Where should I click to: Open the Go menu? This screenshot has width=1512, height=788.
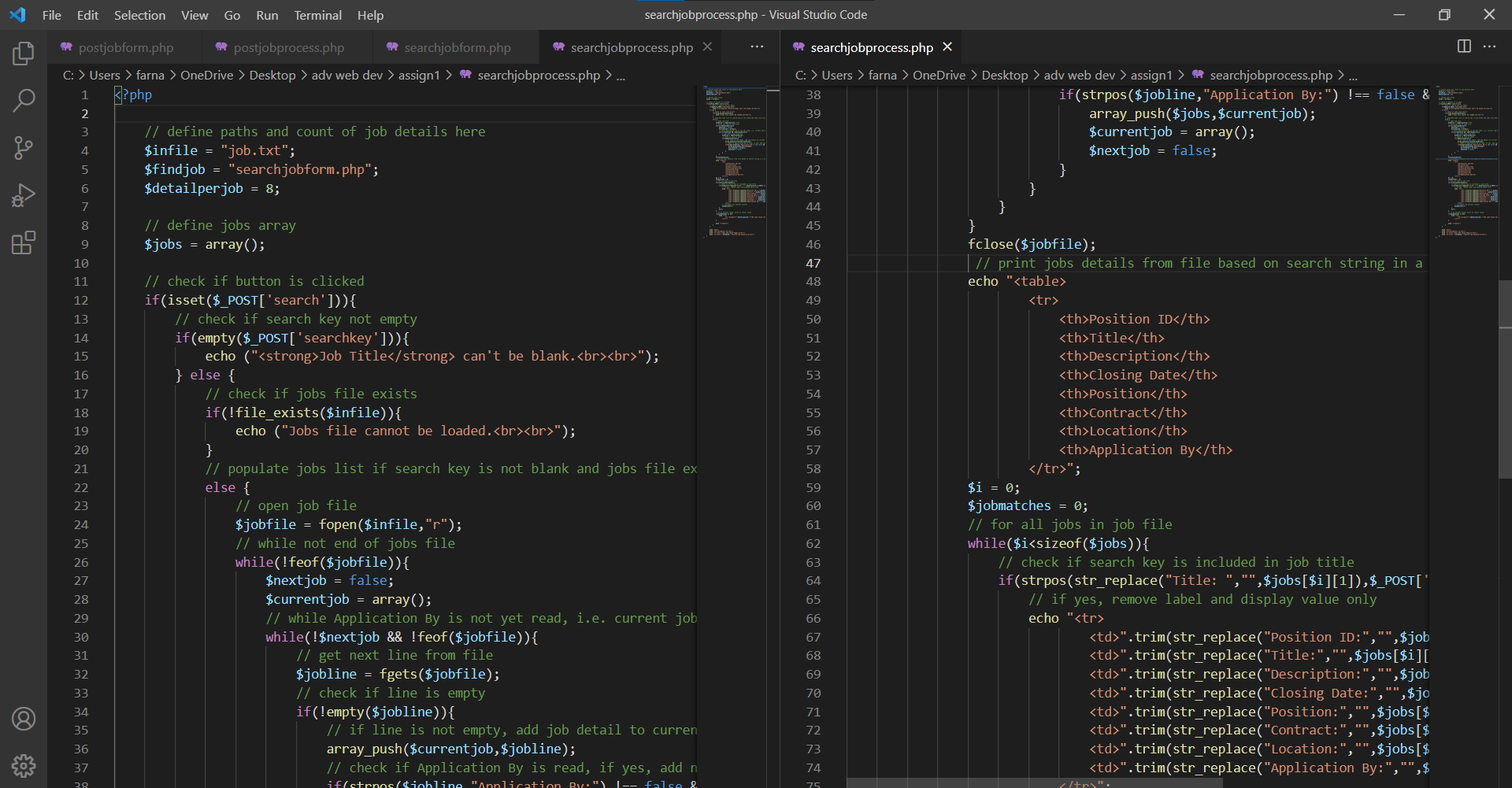point(232,15)
